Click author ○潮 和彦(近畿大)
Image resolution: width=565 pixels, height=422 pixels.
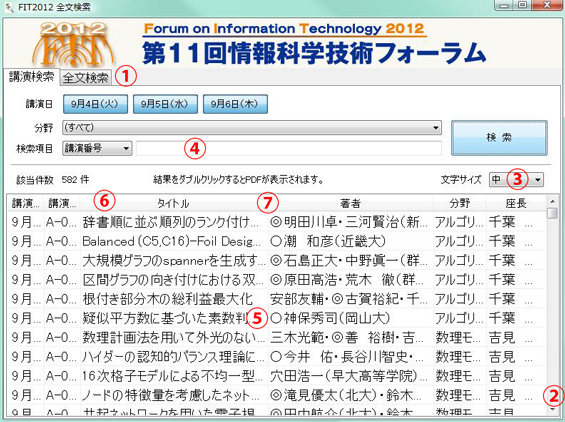coord(328,241)
